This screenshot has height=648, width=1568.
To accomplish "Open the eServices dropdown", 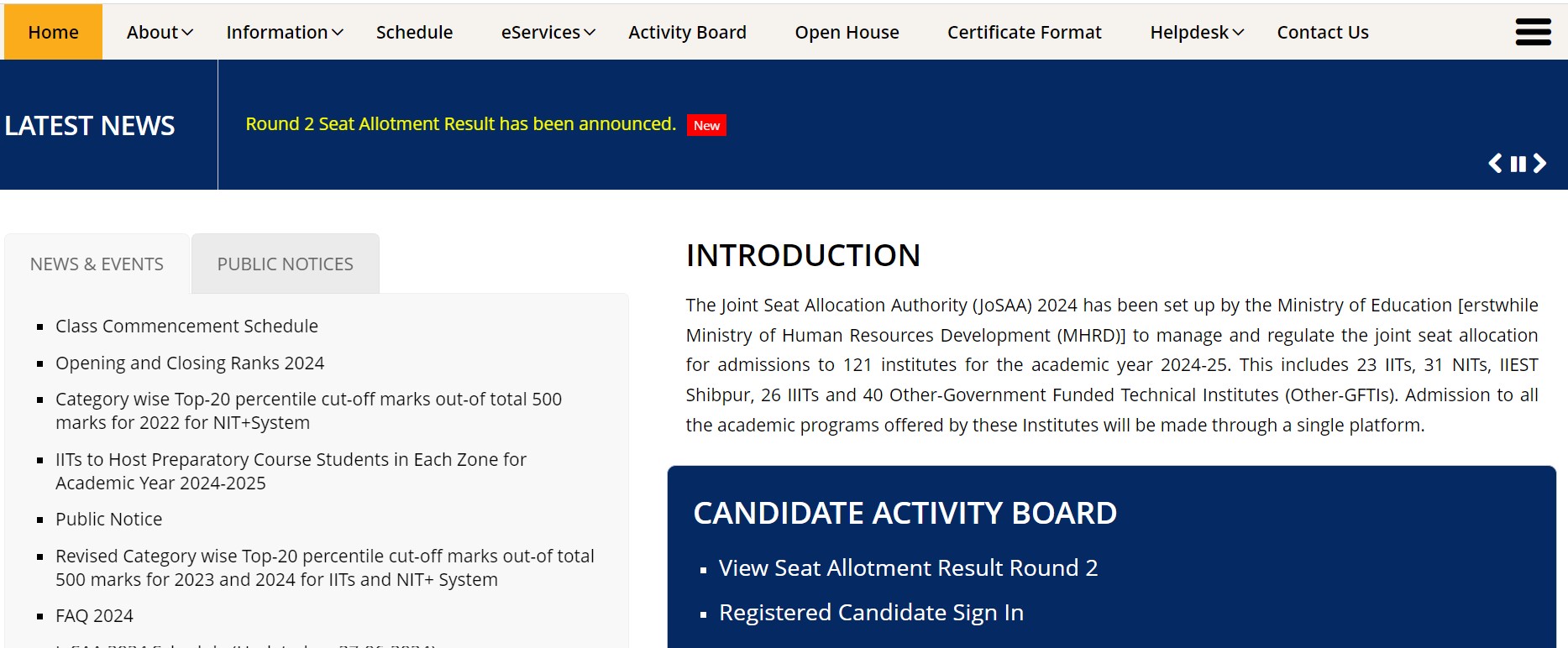I will pos(548,32).
